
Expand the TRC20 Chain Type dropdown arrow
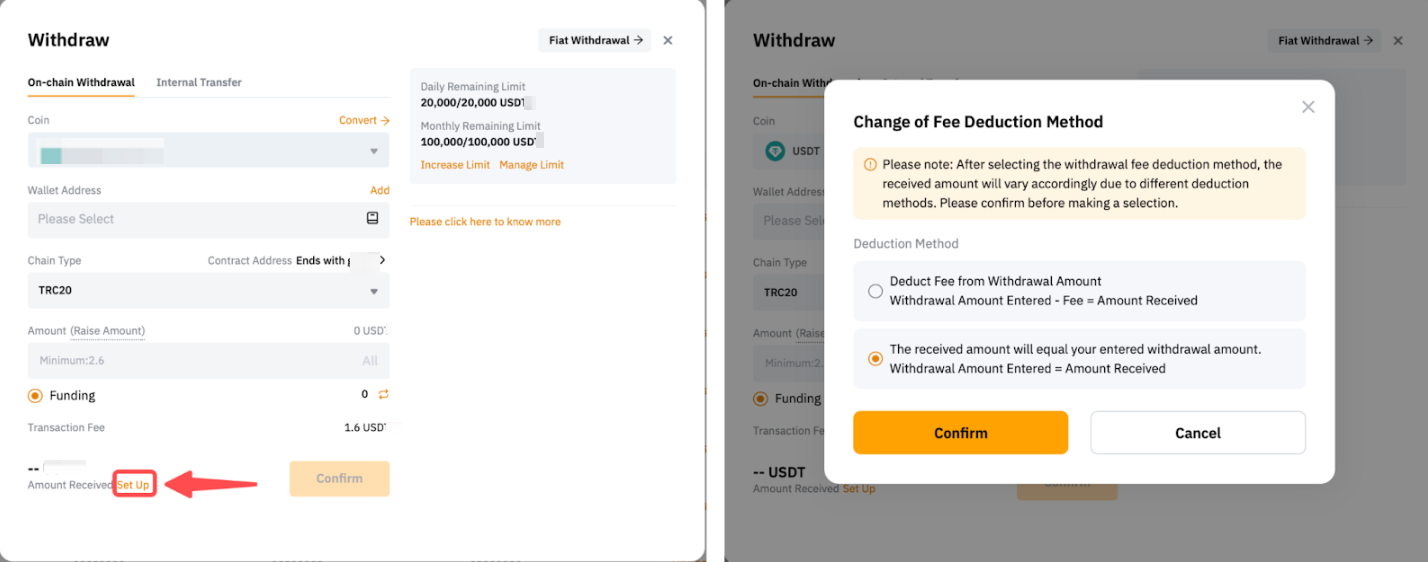coord(374,291)
